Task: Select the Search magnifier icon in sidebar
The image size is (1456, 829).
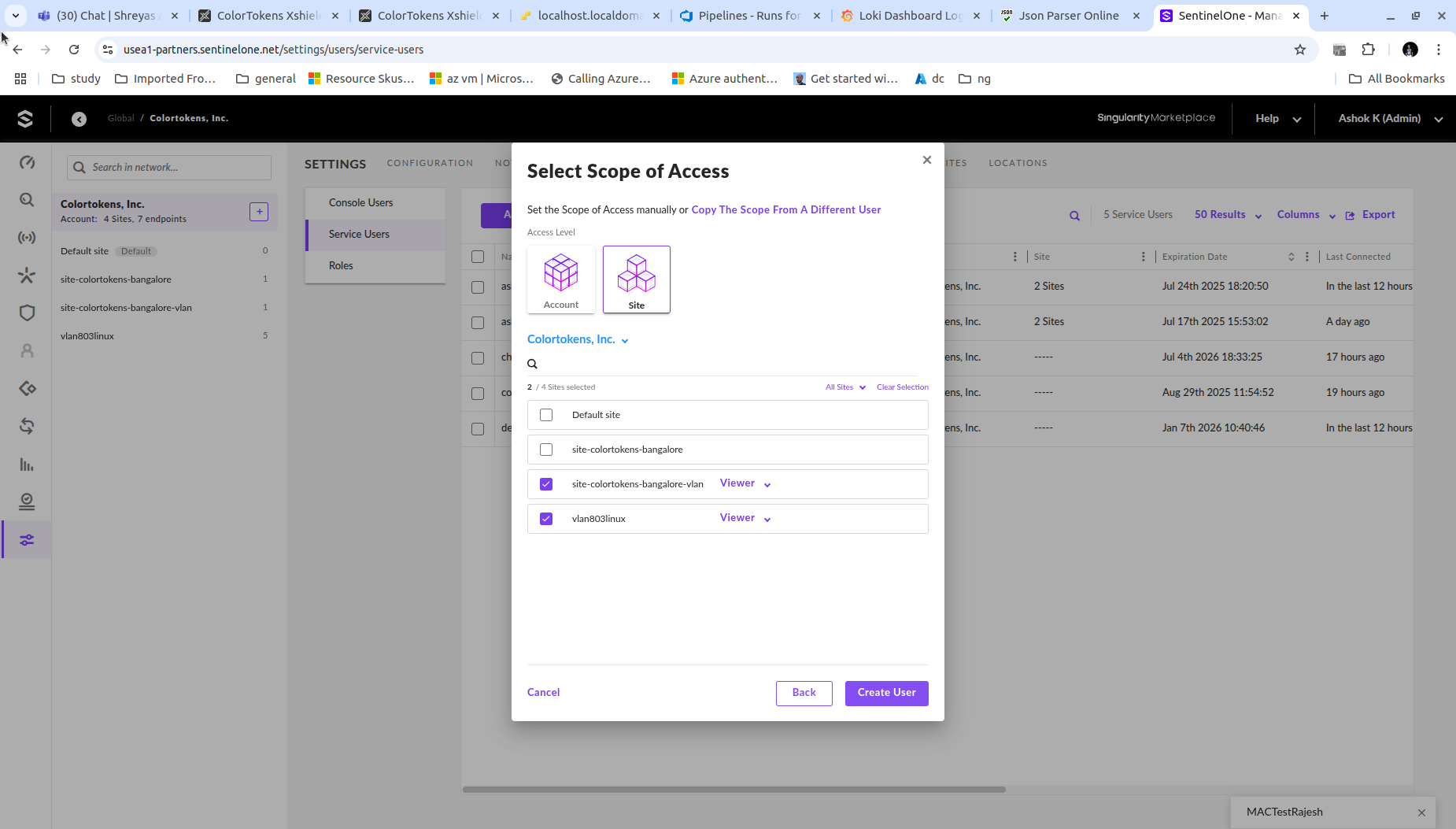Action: 26,200
